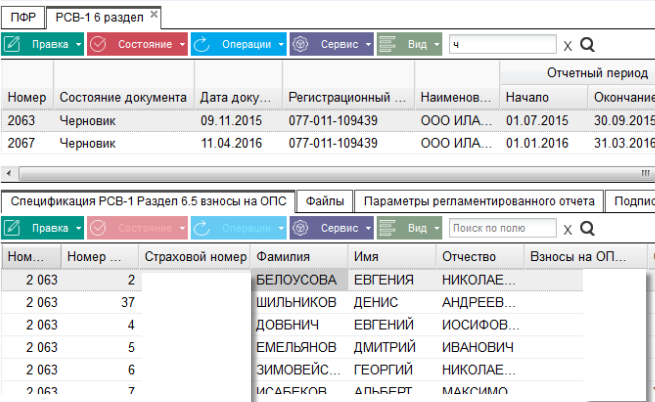Viewport: 655px width, 402px height.
Task: Open Спецификация РСВ-1 Раздел 6.5 tab
Action: pos(148,201)
